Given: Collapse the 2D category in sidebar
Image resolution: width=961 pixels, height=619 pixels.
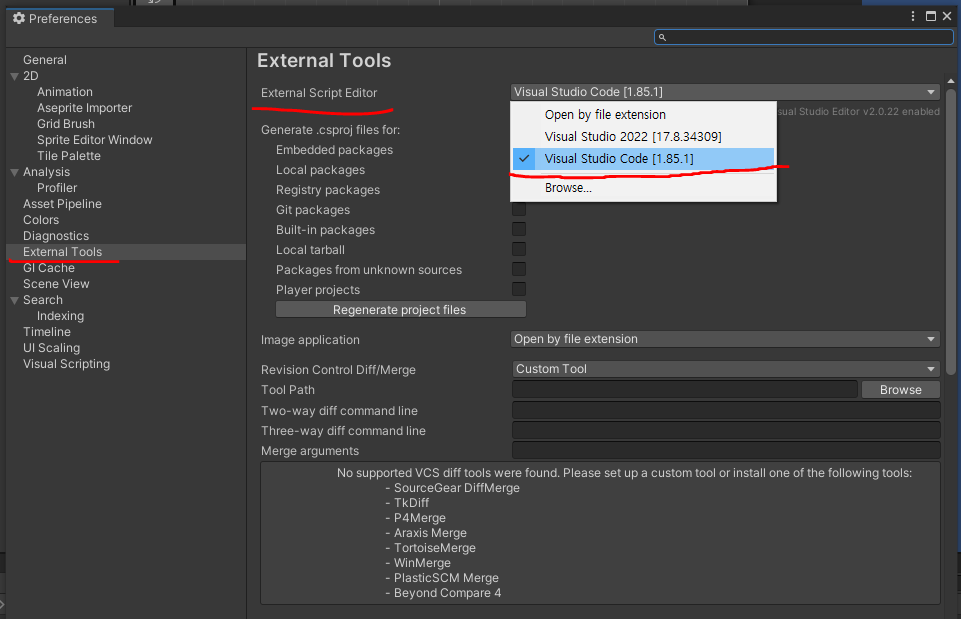Looking at the screenshot, I should (14, 76).
